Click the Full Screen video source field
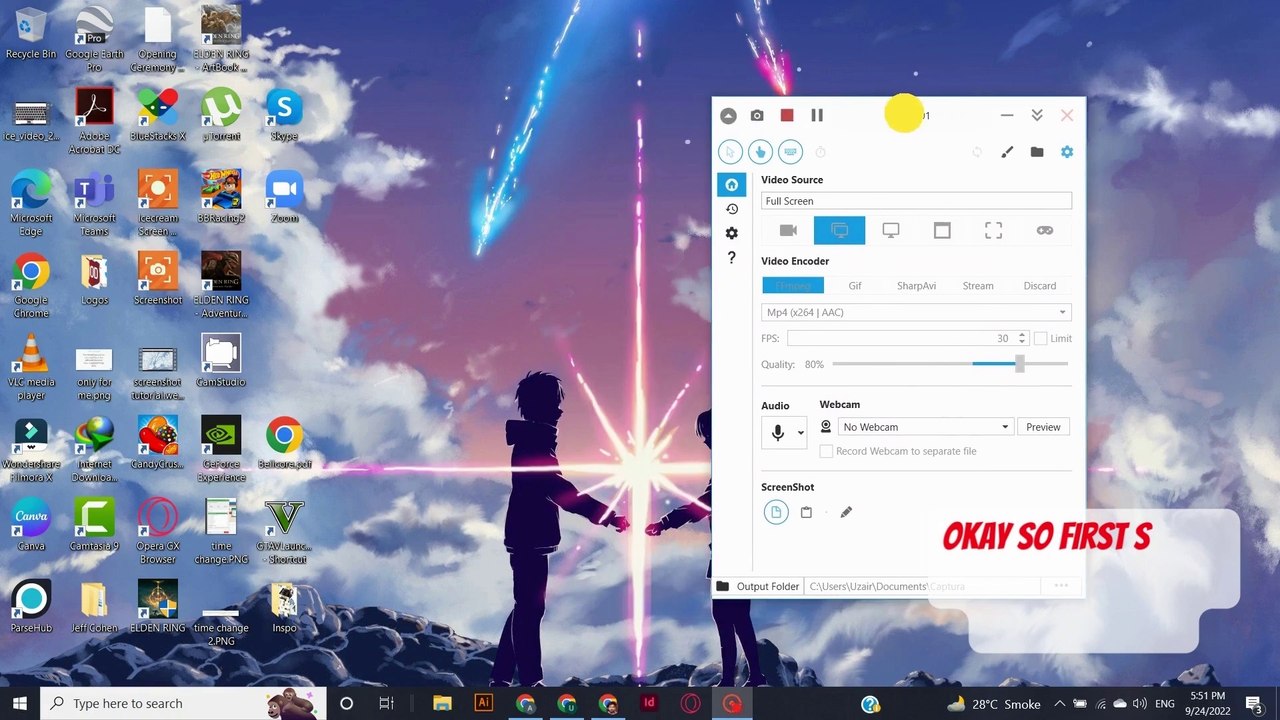The image size is (1280, 720). (916, 201)
